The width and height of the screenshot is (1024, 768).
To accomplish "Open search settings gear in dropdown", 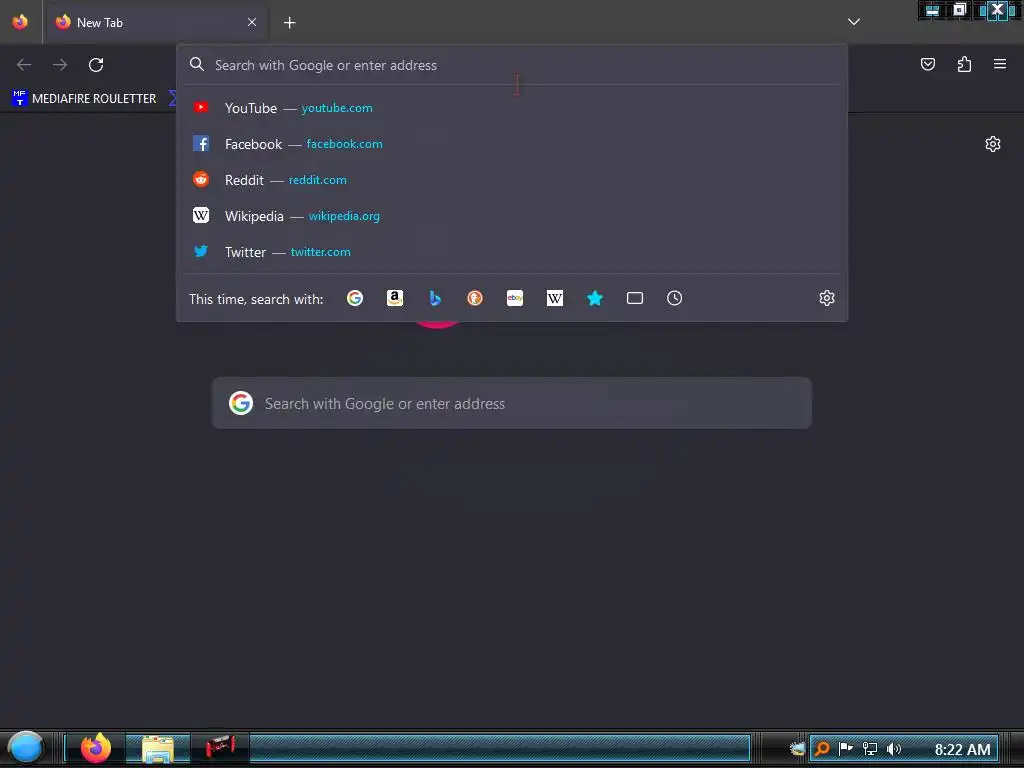I will point(827,298).
